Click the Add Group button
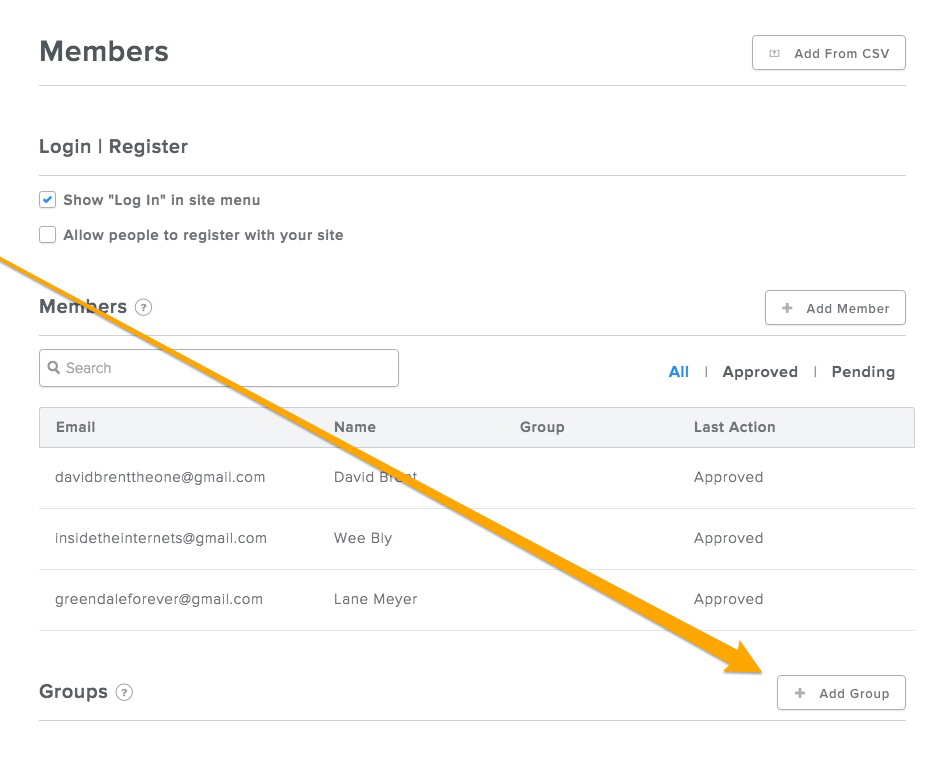The image size is (951, 777). [x=841, y=693]
